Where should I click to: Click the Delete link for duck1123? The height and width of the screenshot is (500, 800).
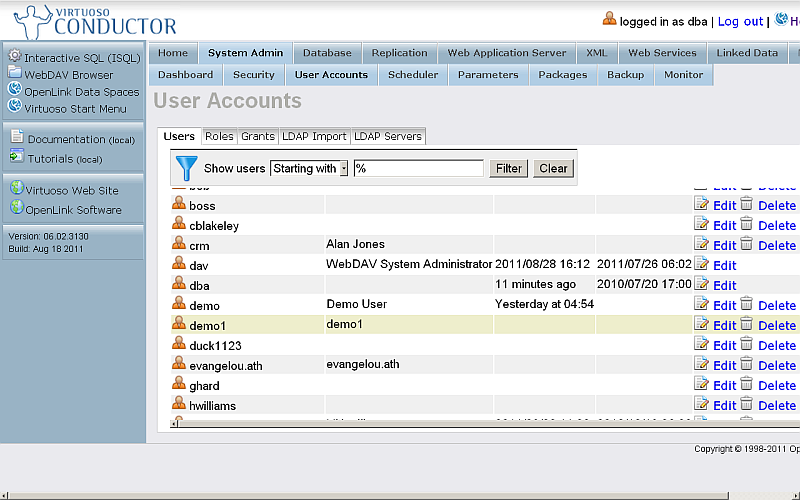777,346
